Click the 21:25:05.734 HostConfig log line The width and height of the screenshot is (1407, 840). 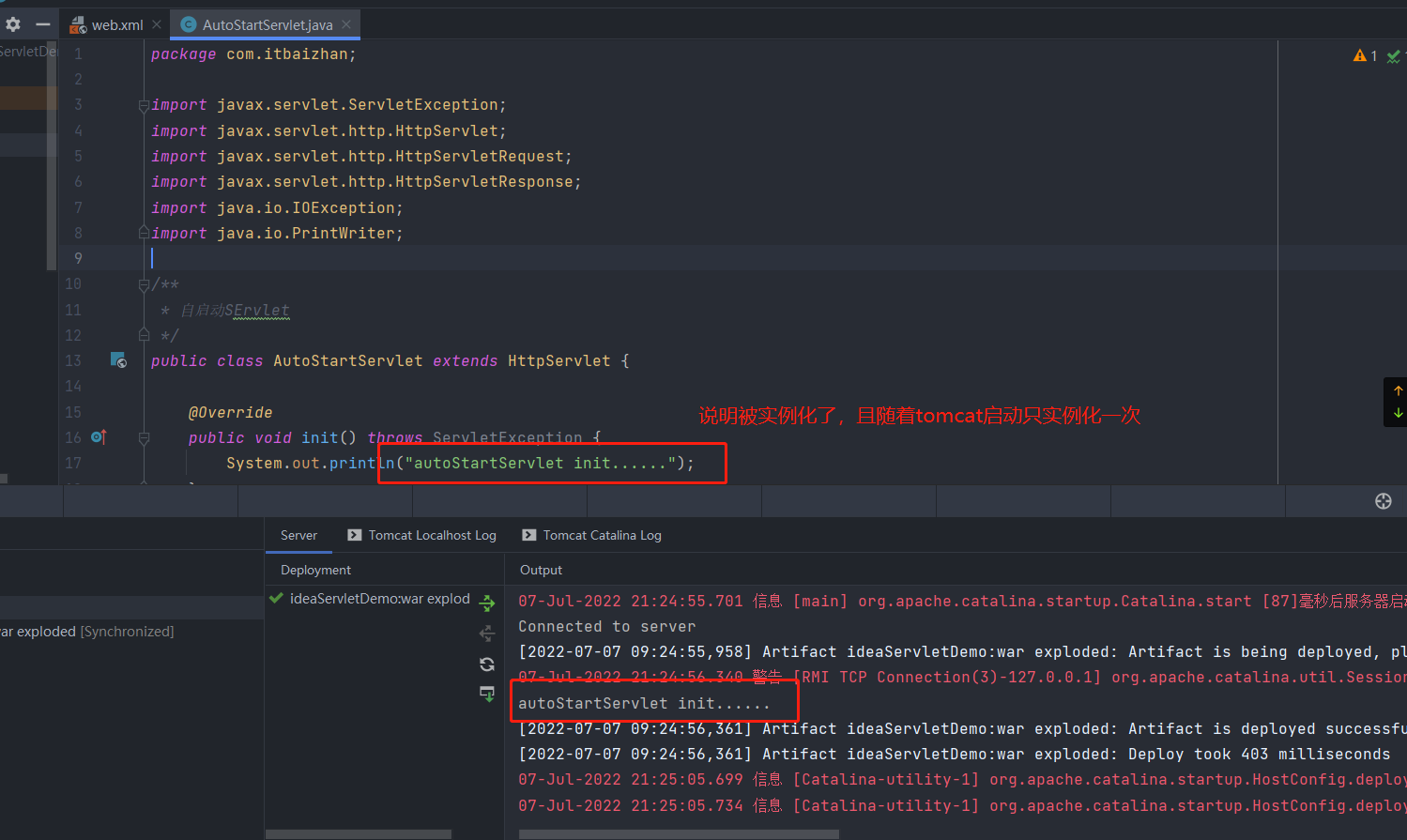(962, 805)
